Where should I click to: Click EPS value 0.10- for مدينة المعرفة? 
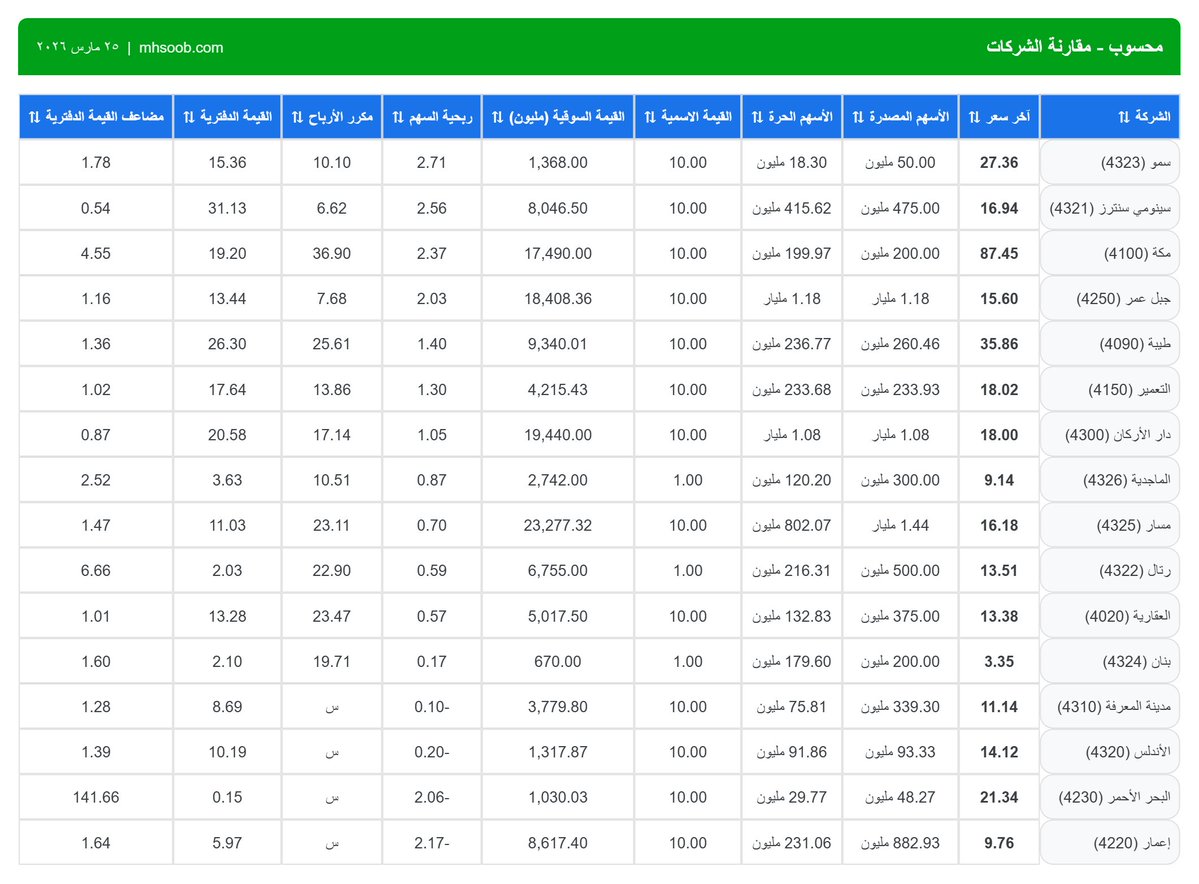[432, 707]
